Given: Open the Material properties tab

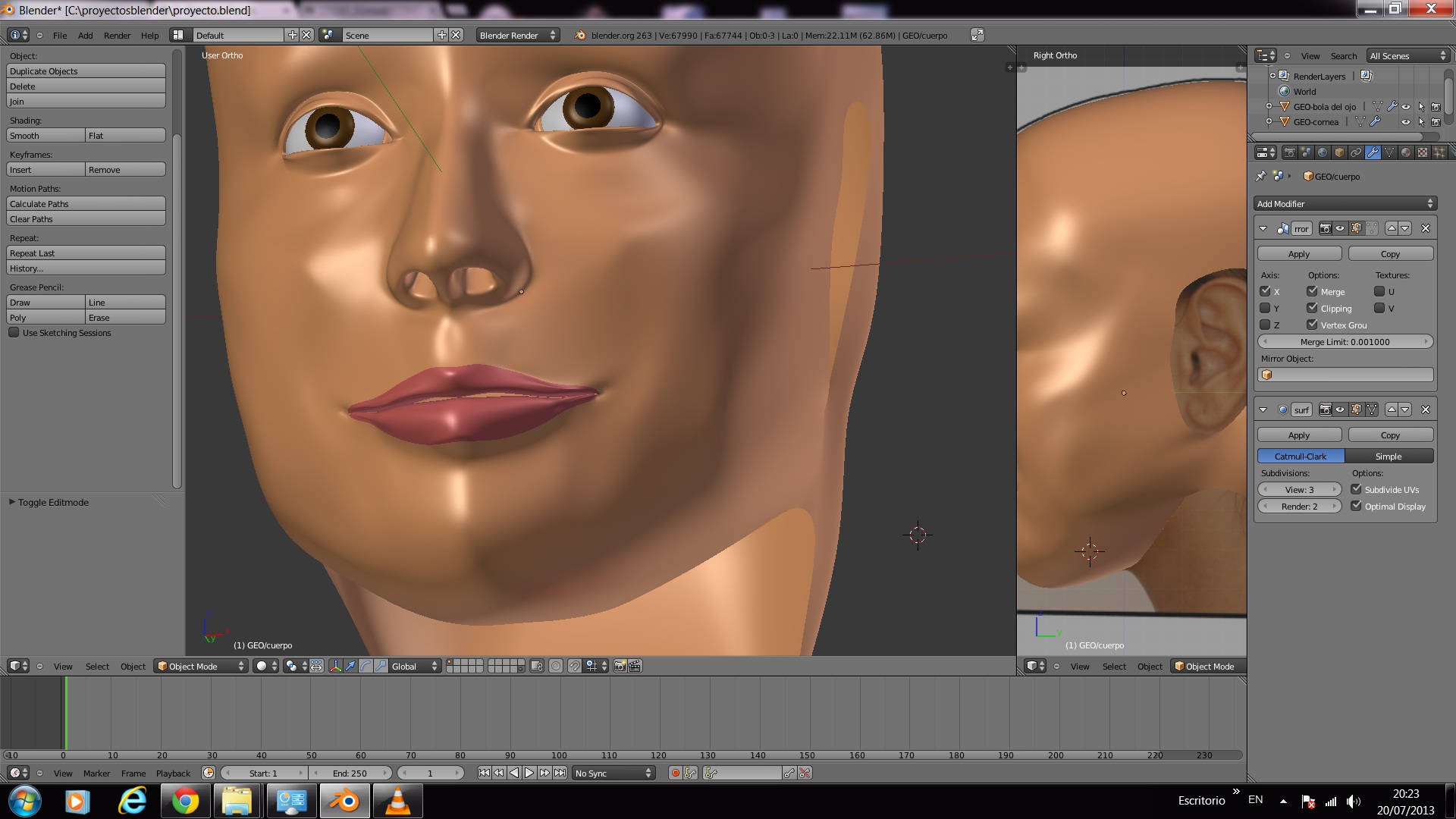Looking at the screenshot, I should tap(1406, 152).
